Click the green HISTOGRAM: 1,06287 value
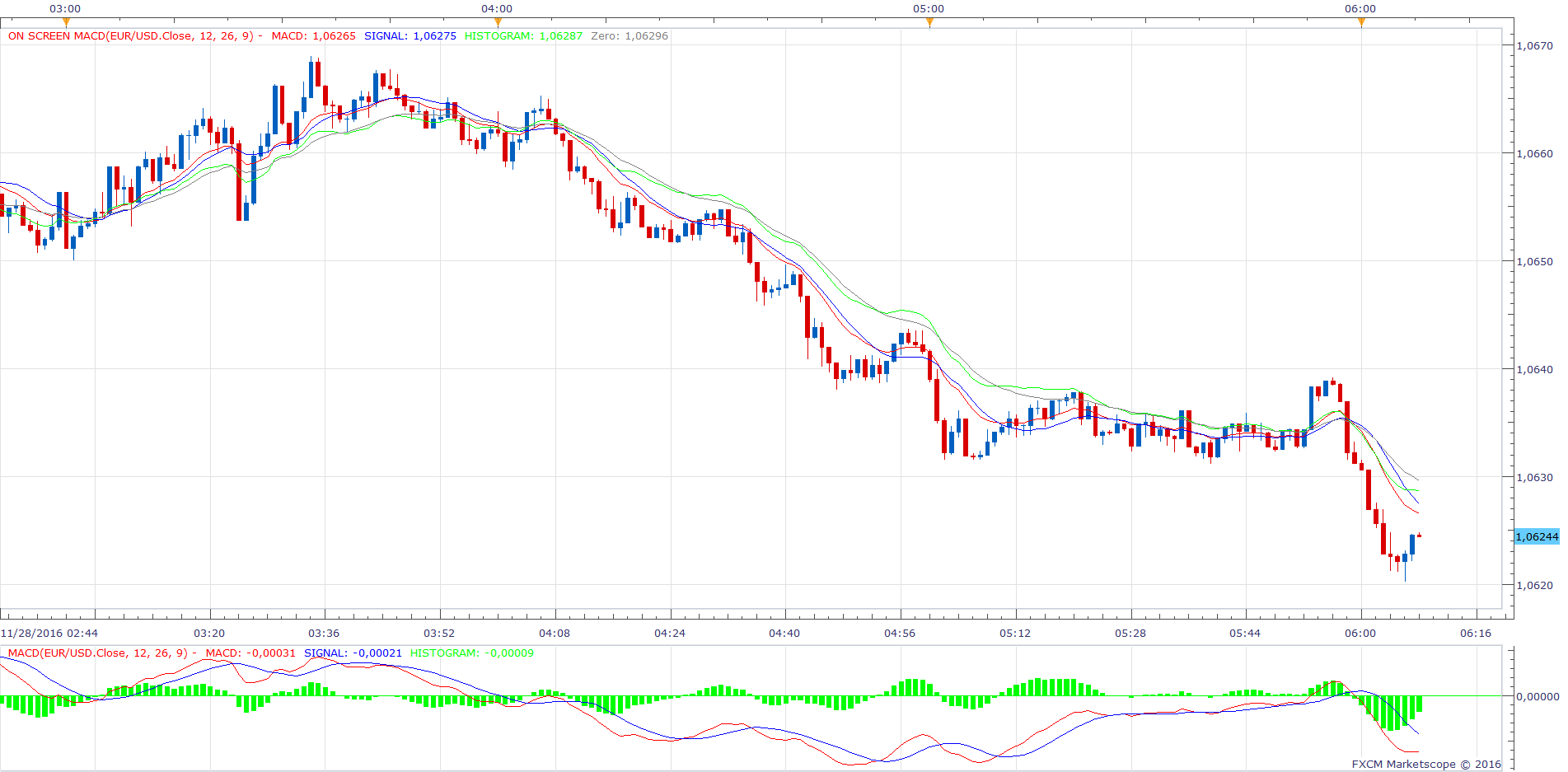This screenshot has height=772, width=1568. 523,36
